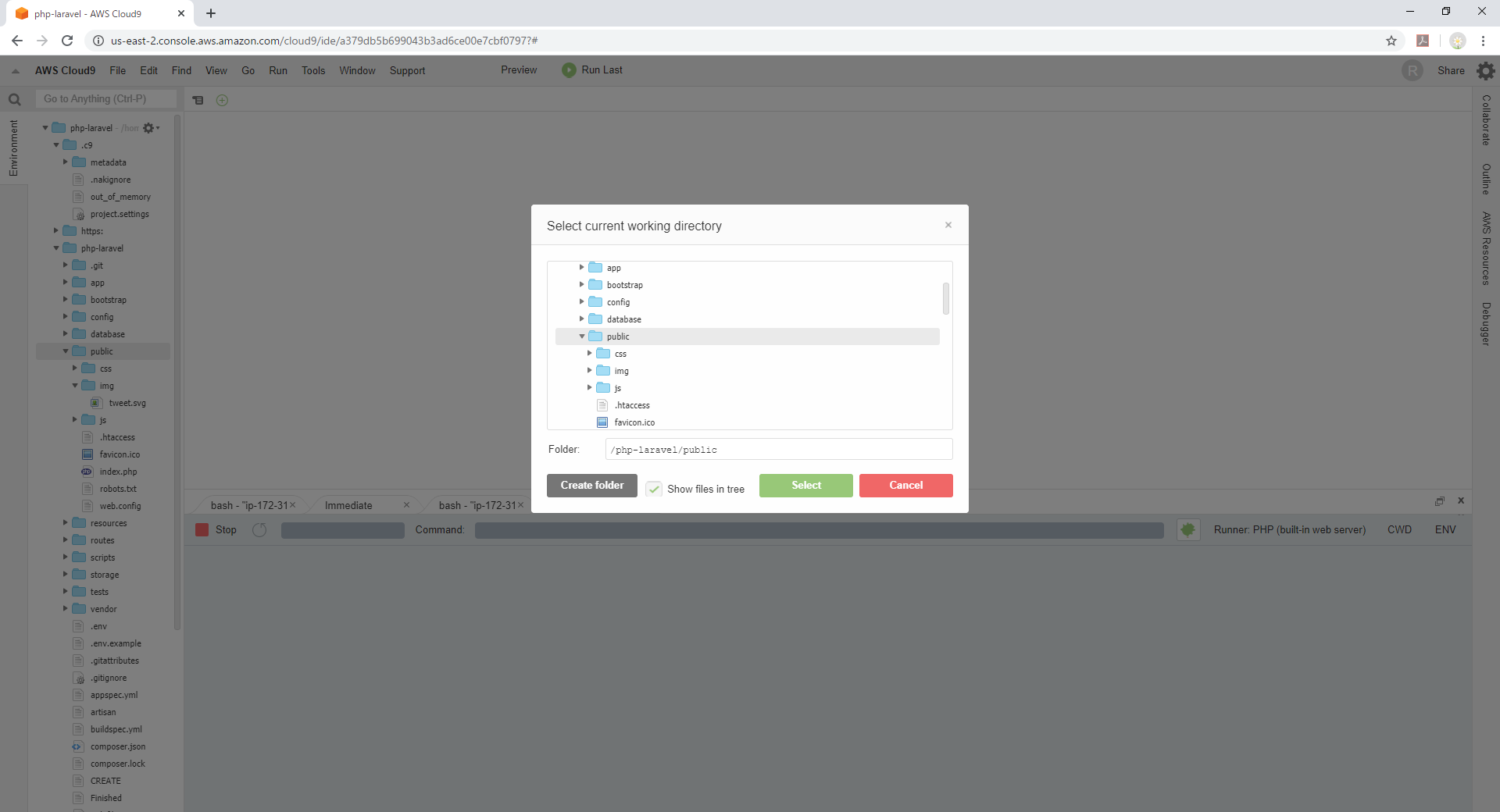
Task: Click the user avatar R icon
Action: 1412,70
